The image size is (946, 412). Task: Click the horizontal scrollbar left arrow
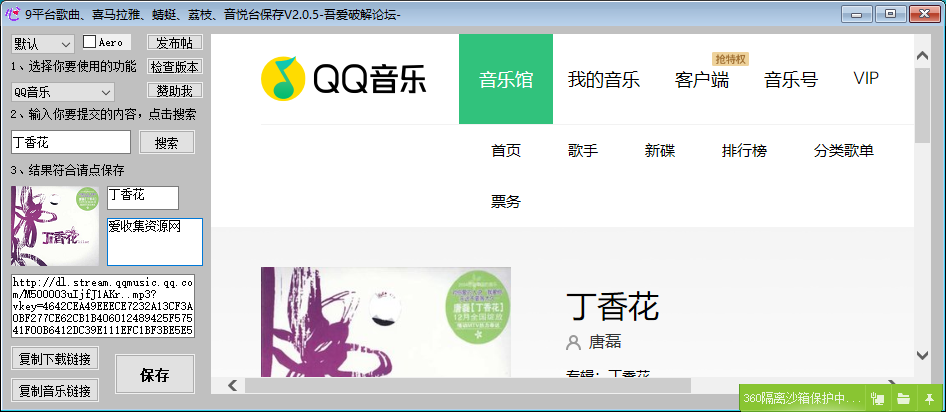[x=232, y=385]
